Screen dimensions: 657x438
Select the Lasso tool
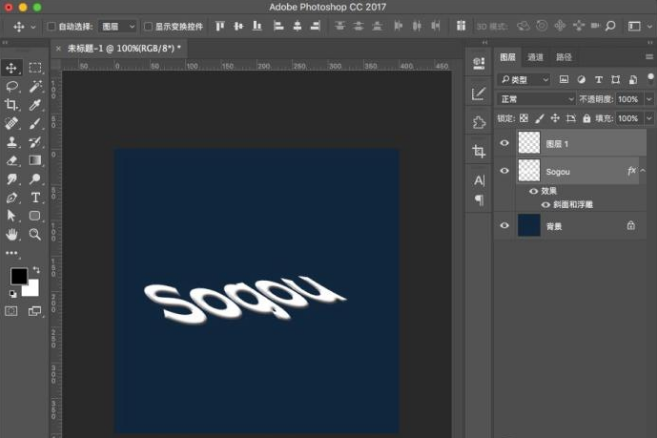tap(11, 86)
